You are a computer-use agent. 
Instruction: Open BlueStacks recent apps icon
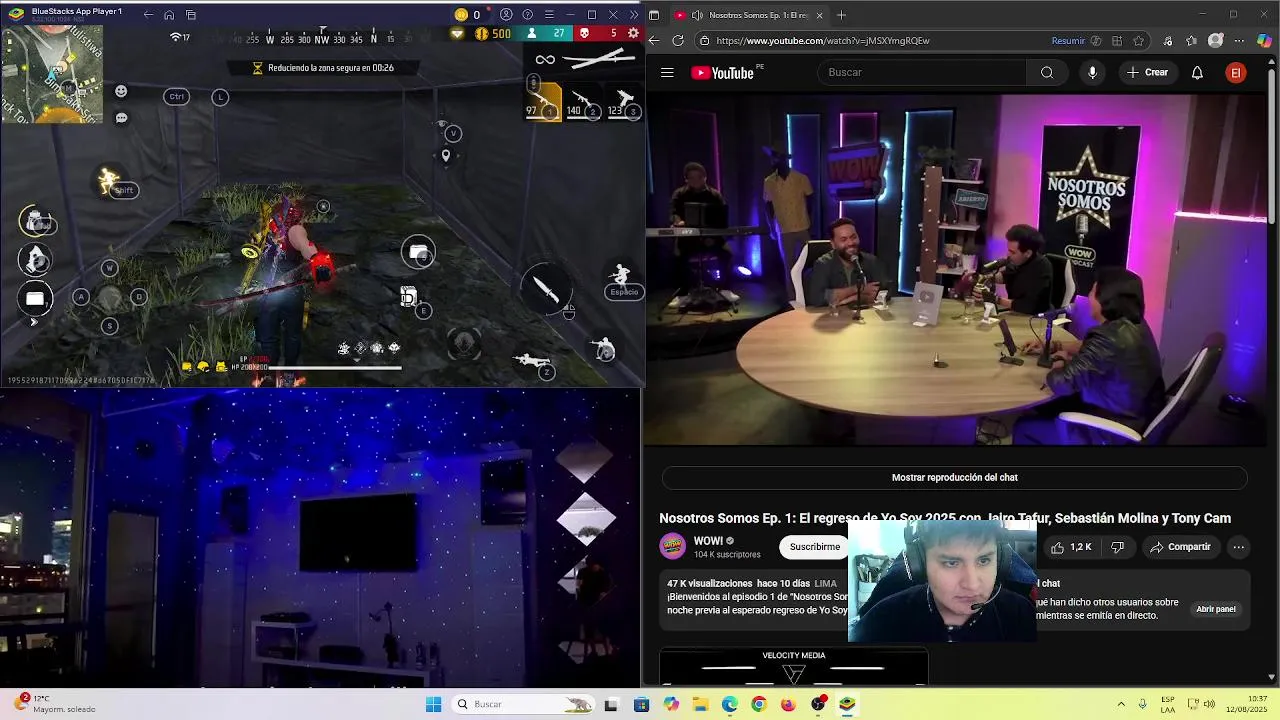click(x=191, y=15)
